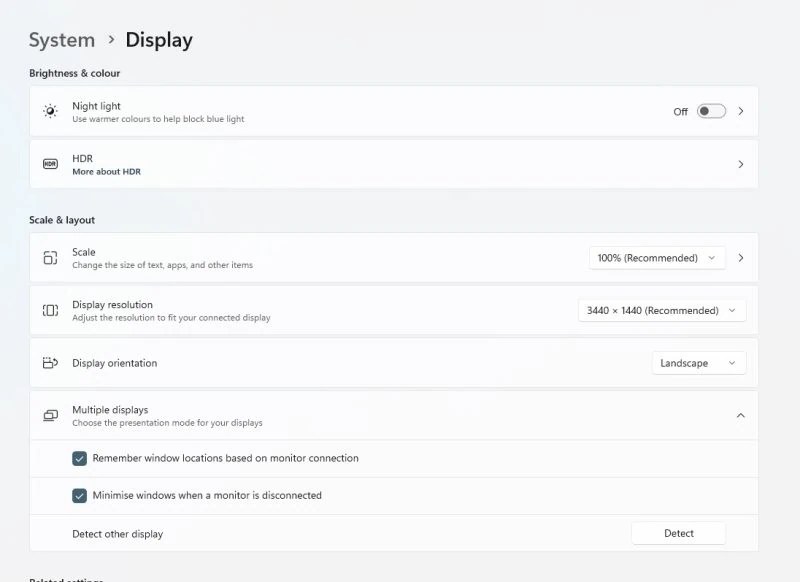Screen dimensions: 800x582
Task: Click the Scale icon
Action: click(x=50, y=257)
